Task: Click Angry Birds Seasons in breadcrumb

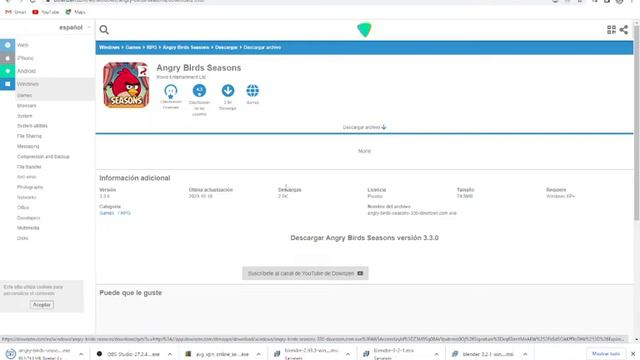Action: click(186, 47)
